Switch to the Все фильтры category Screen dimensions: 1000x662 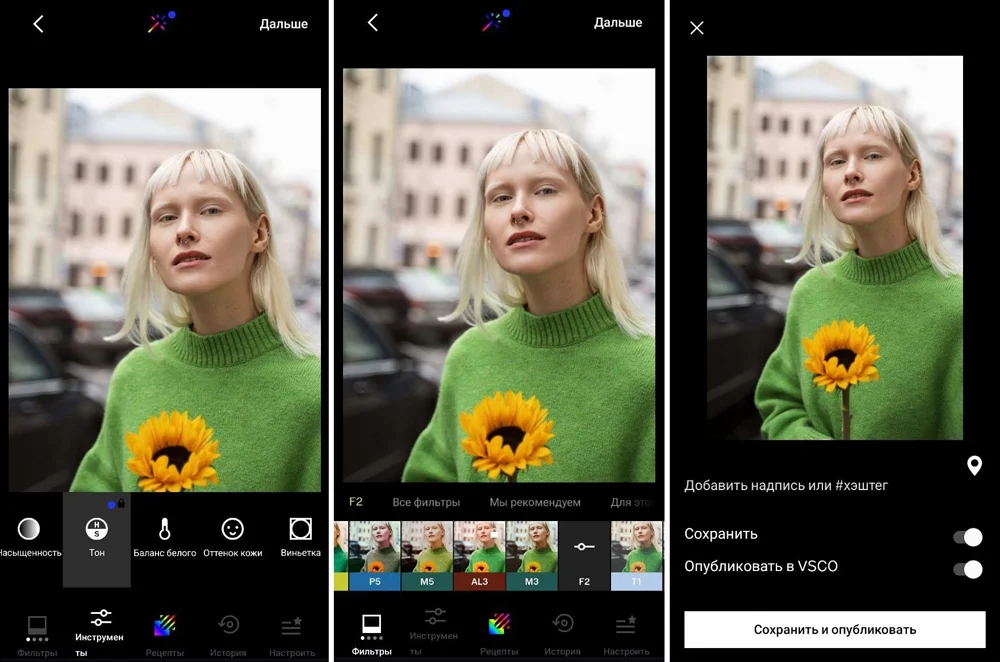[426, 502]
